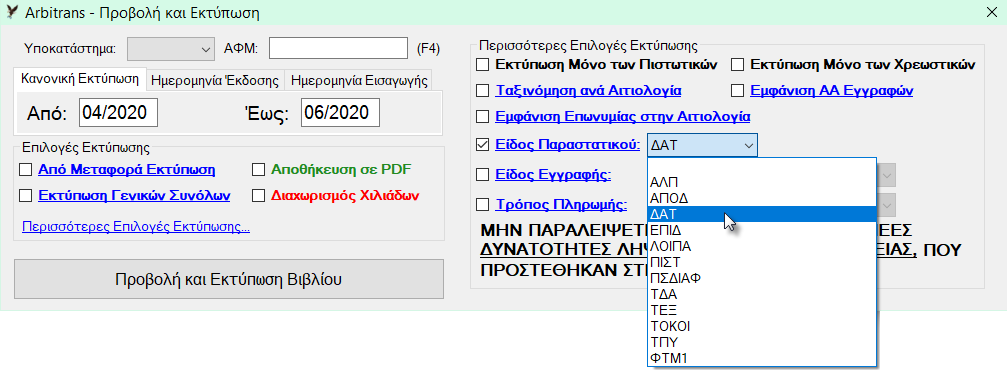The height and width of the screenshot is (370, 1007).
Task: Collapse the Είδος Παραστατικού combo box arrow
Action: click(748, 146)
